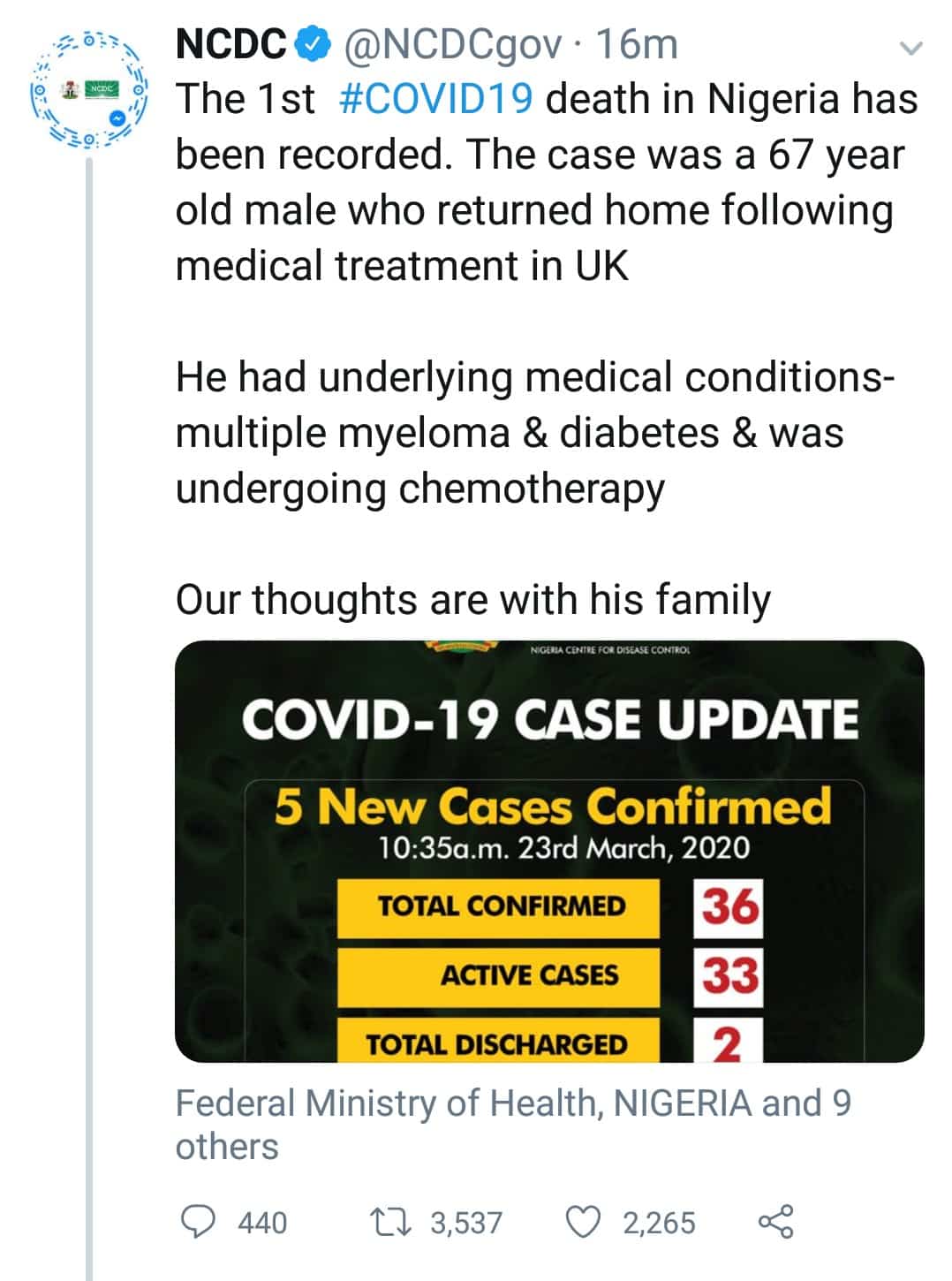Click the reply speech bubble icon

coord(198,1222)
